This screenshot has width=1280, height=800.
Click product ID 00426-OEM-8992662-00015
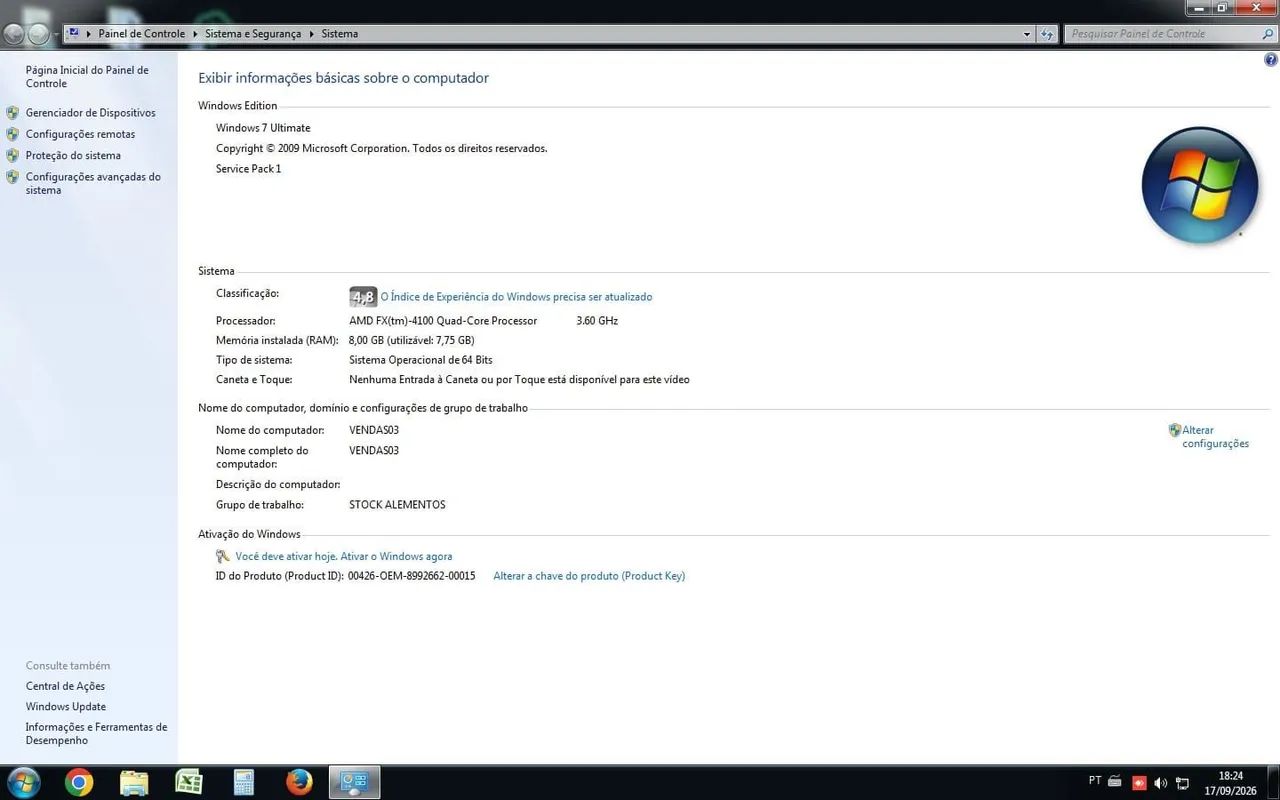pos(411,576)
